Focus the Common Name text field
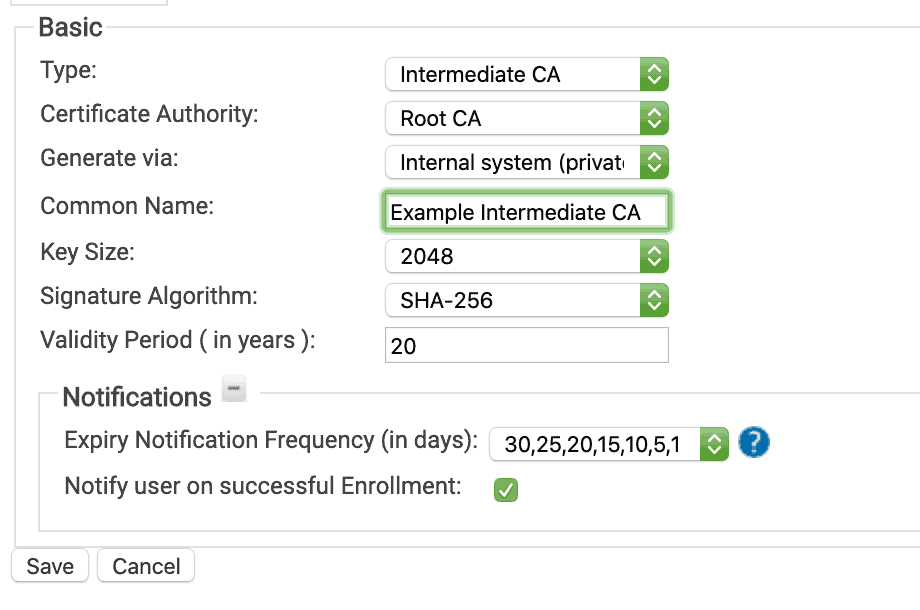This screenshot has width=920, height=610. [527, 212]
